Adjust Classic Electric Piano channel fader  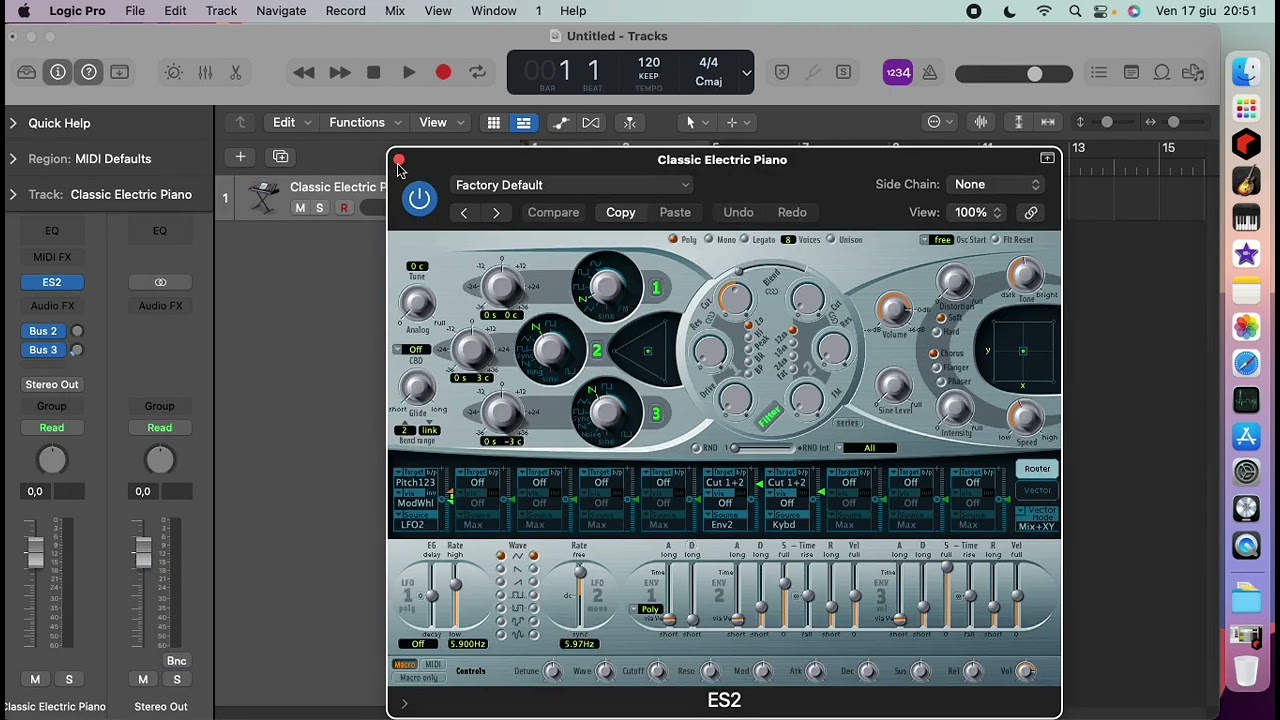pyautogui.click(x=36, y=551)
